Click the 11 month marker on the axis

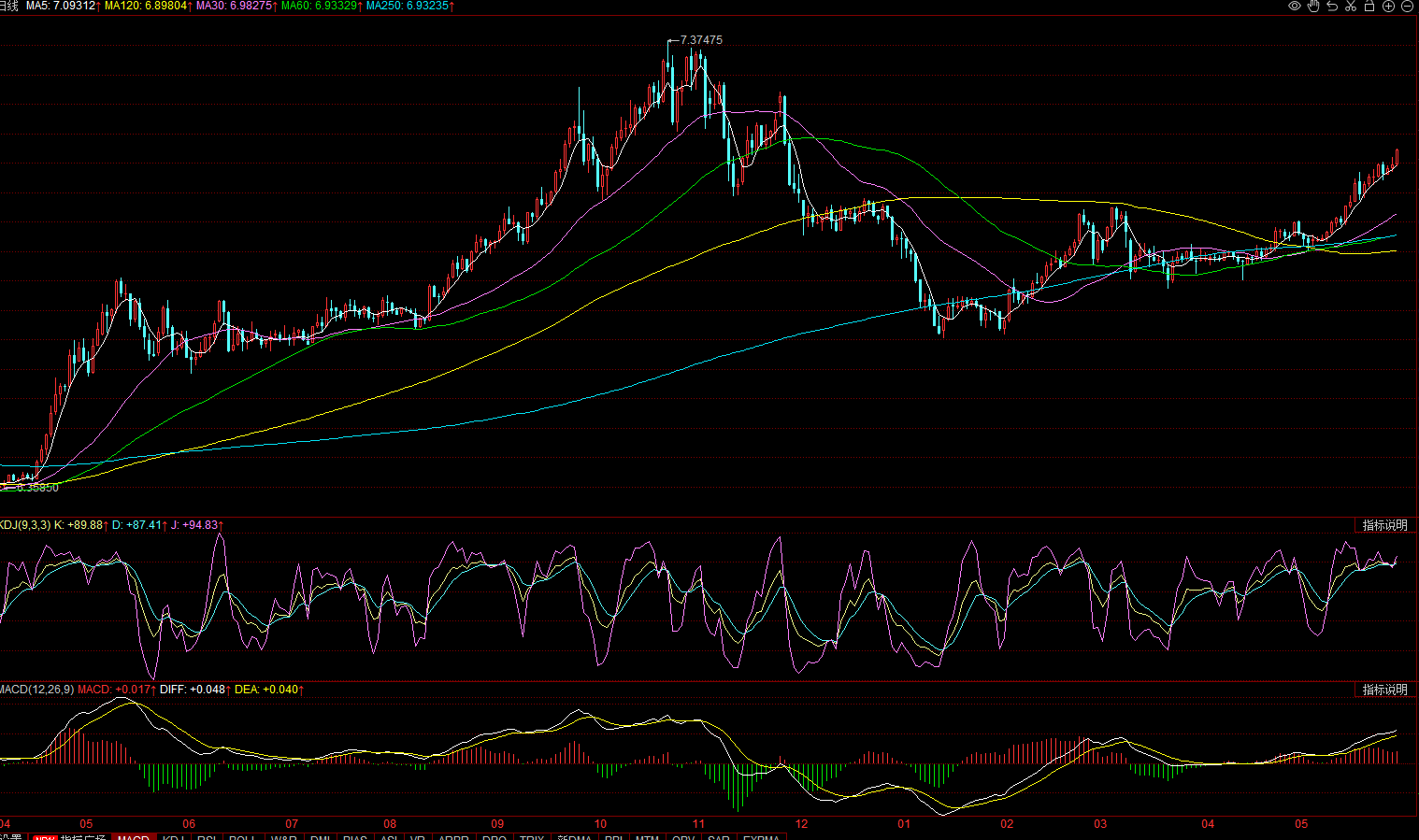click(698, 824)
